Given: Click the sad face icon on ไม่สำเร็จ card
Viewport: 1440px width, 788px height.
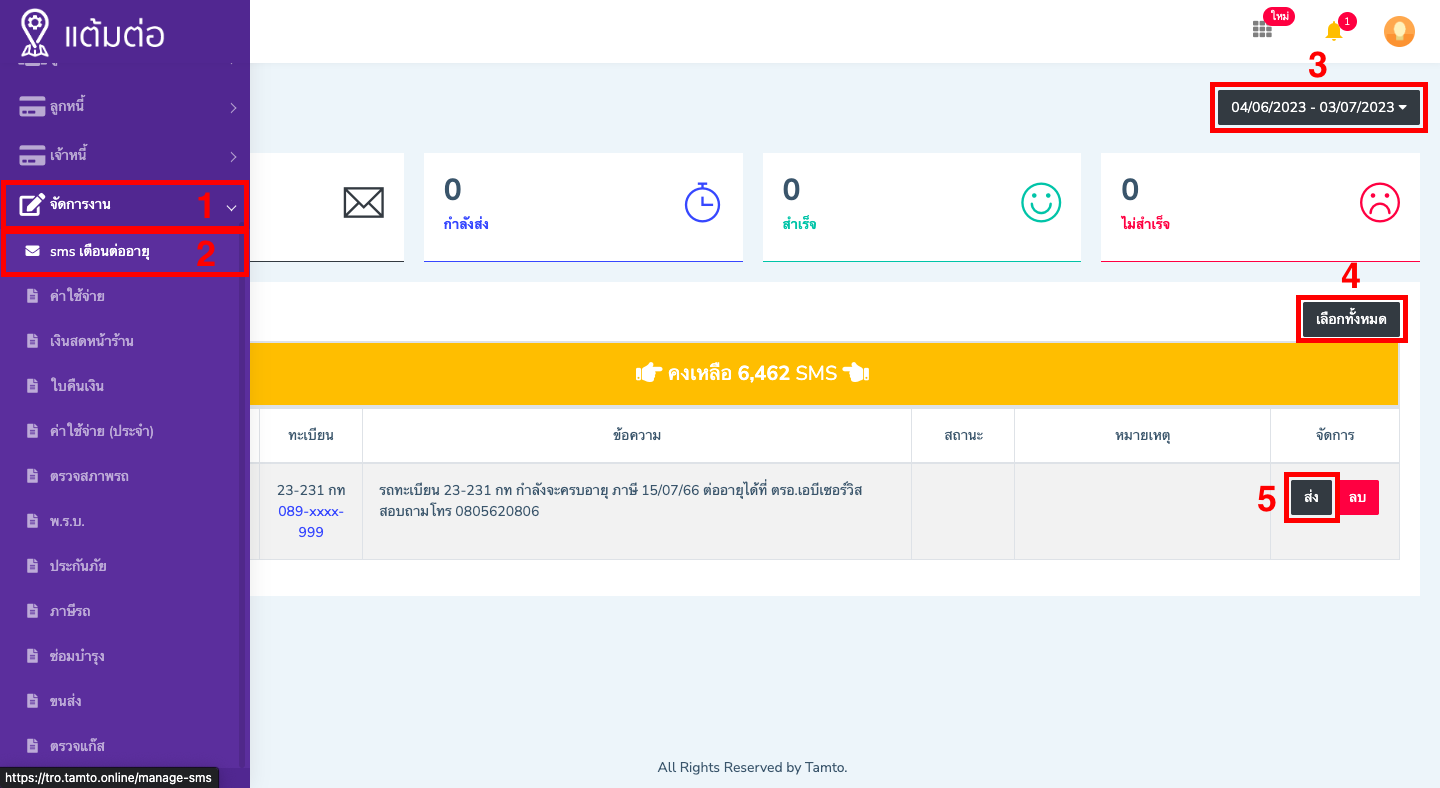Looking at the screenshot, I should 1379,203.
